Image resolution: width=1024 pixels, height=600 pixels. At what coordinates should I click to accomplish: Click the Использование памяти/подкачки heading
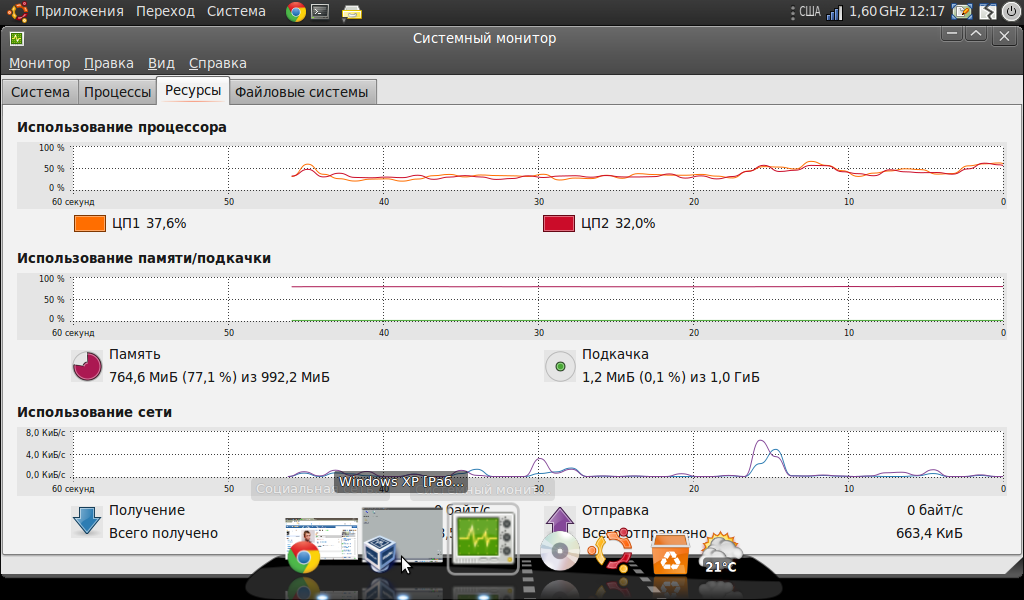[144, 259]
